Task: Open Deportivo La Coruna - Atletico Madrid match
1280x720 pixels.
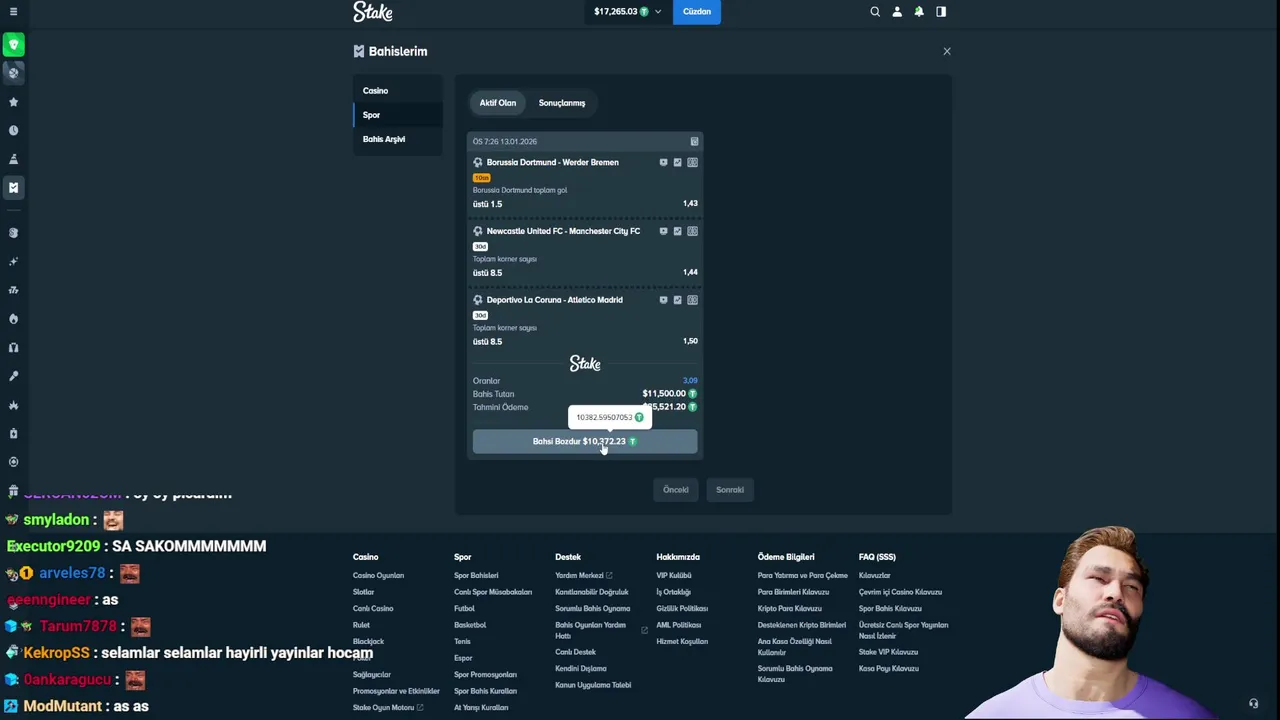Action: tap(555, 300)
